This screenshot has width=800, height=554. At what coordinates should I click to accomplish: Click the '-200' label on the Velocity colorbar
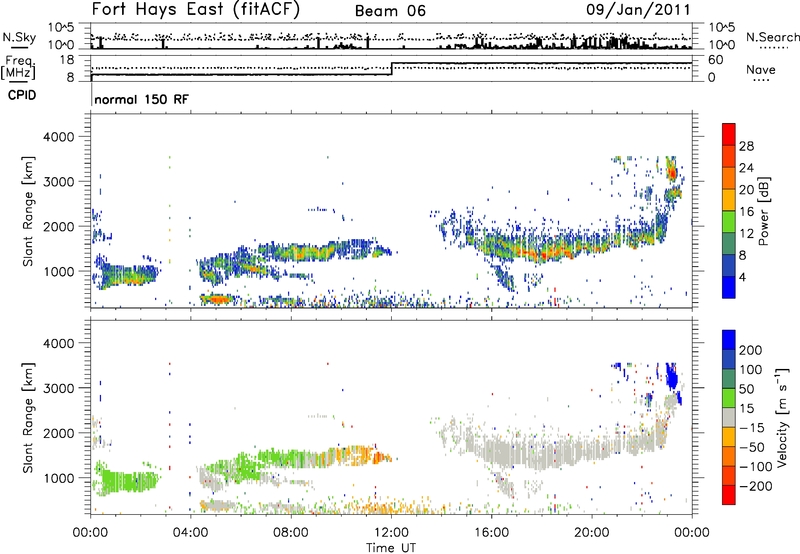pos(756,486)
